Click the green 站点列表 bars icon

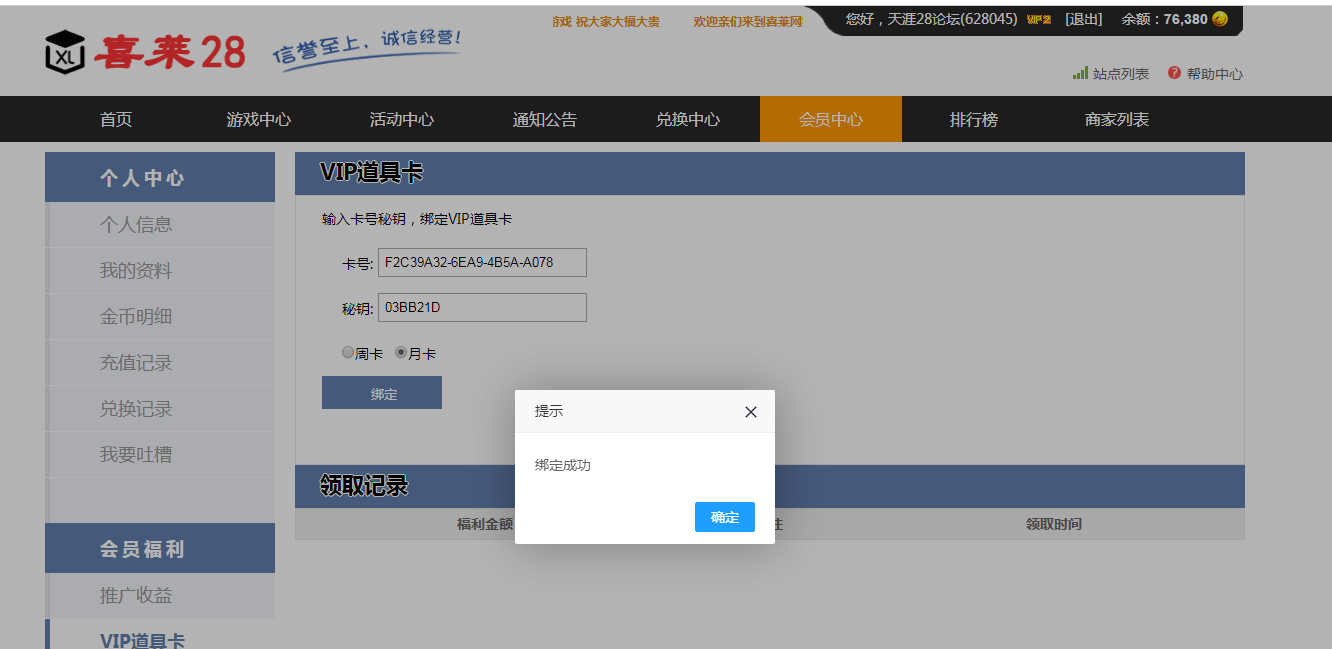tap(1080, 74)
